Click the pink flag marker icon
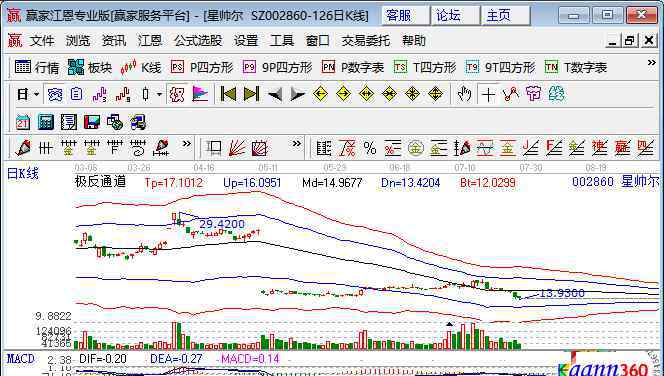 pyautogui.click(x=200, y=94)
